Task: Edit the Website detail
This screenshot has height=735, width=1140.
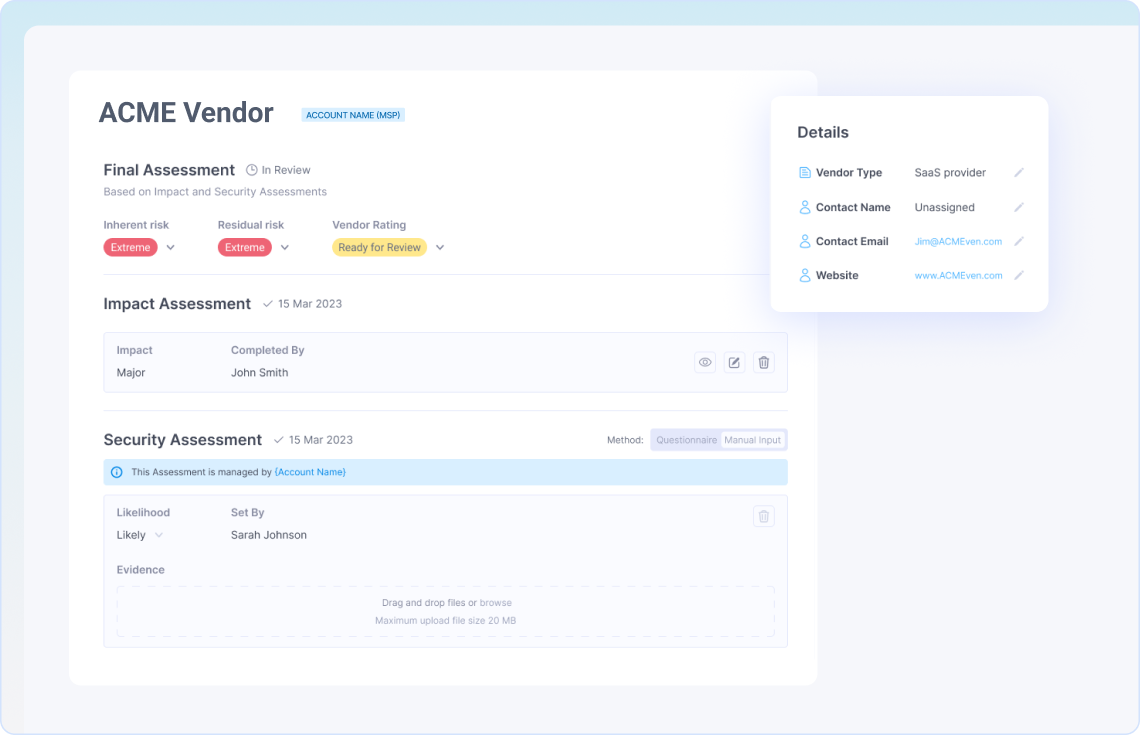Action: [x=1019, y=276]
